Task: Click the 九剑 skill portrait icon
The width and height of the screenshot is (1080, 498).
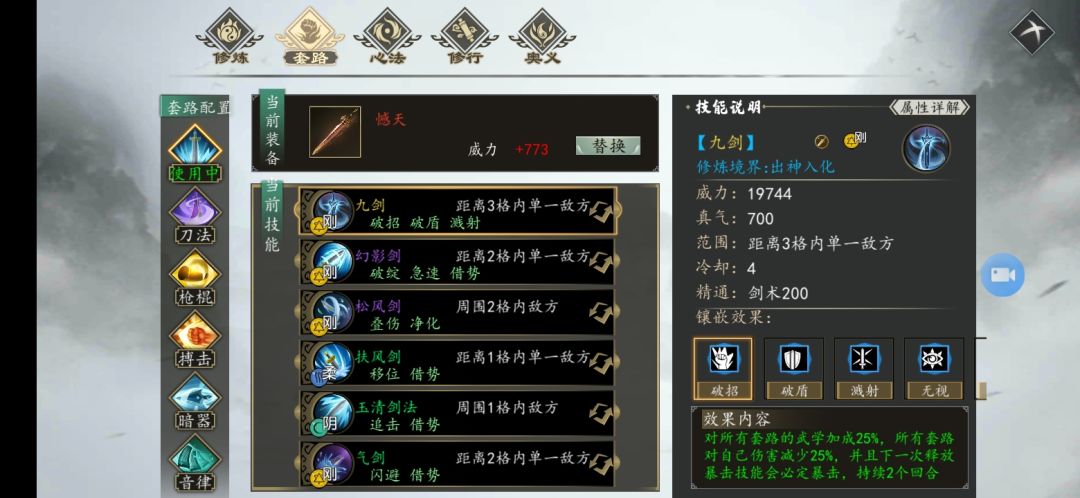Action: pos(926,148)
